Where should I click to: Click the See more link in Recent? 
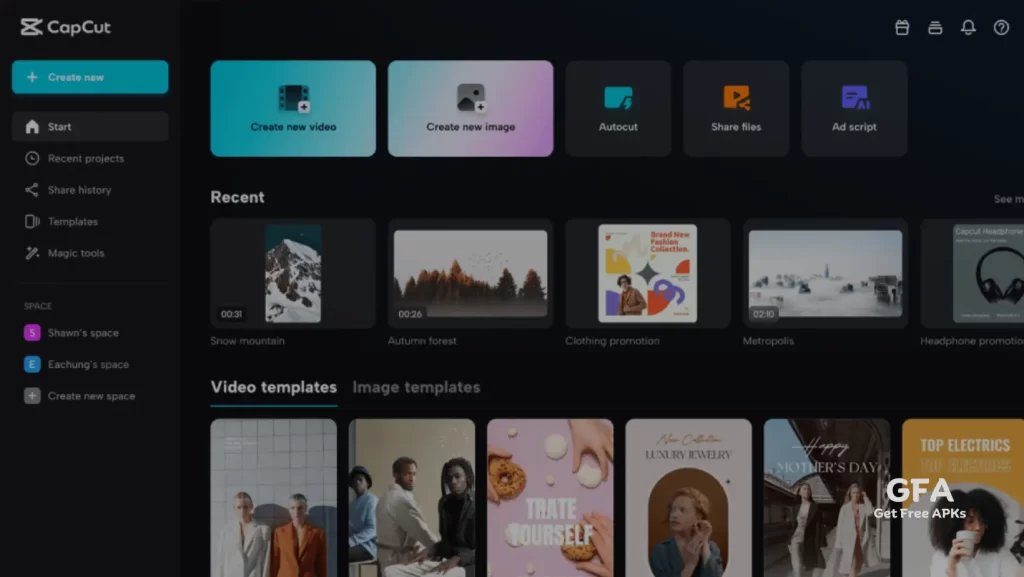pyautogui.click(x=1009, y=199)
